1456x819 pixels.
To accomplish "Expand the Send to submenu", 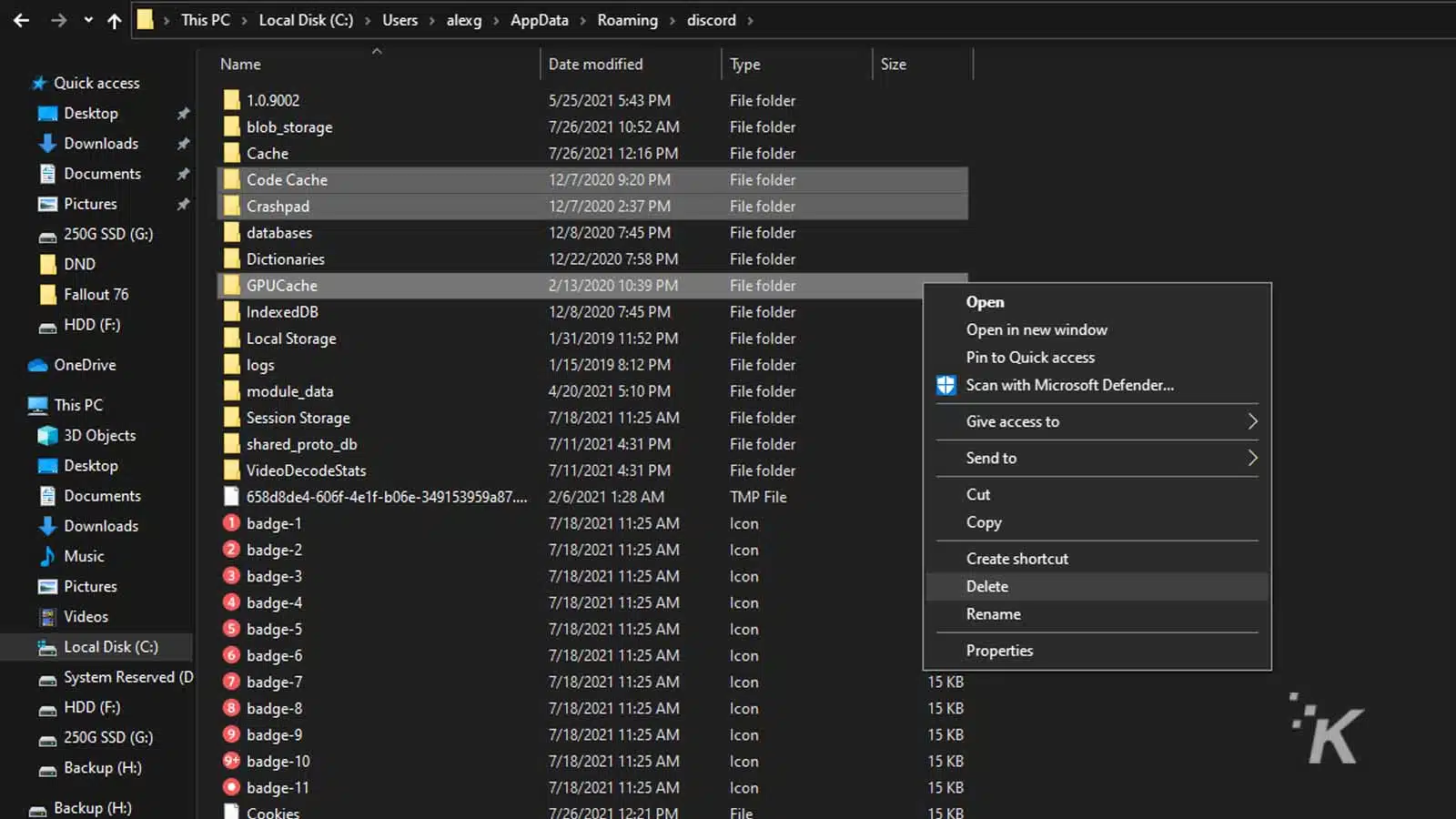I will (x=991, y=458).
